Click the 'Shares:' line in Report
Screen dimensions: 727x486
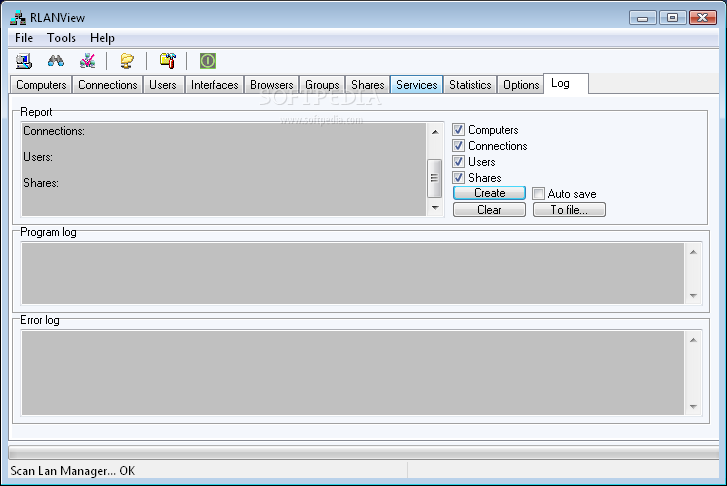click(x=41, y=183)
